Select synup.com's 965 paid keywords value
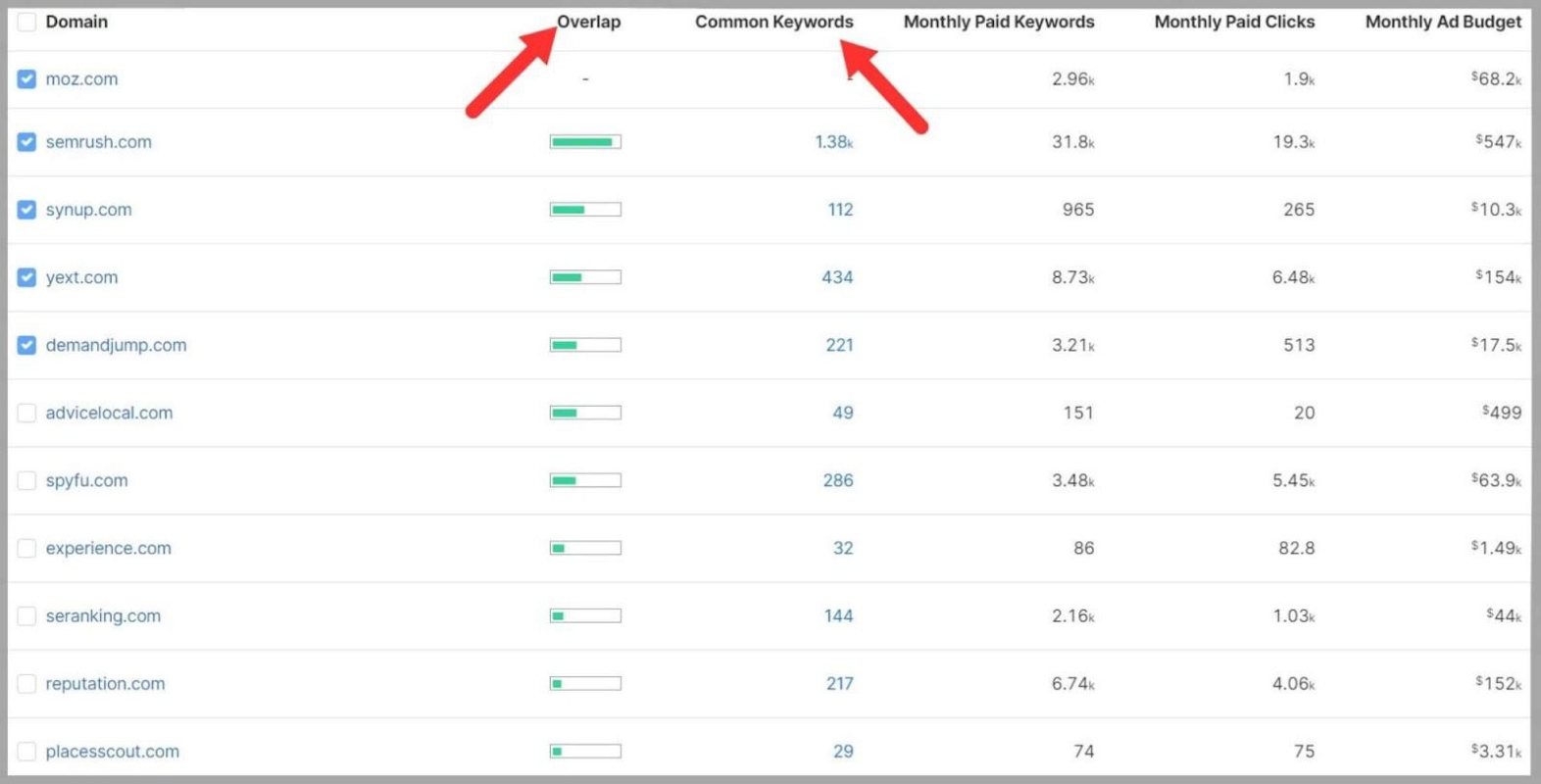 coord(1078,210)
